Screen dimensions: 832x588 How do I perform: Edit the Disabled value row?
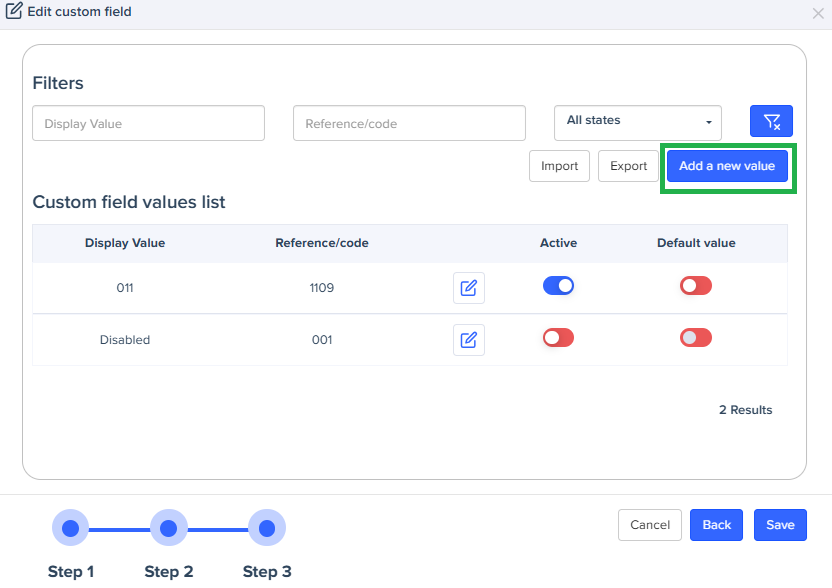click(468, 339)
